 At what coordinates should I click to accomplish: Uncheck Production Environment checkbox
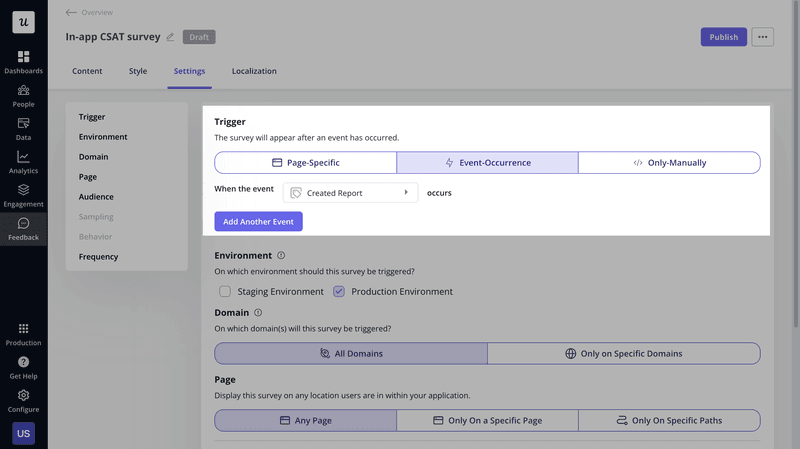point(339,291)
